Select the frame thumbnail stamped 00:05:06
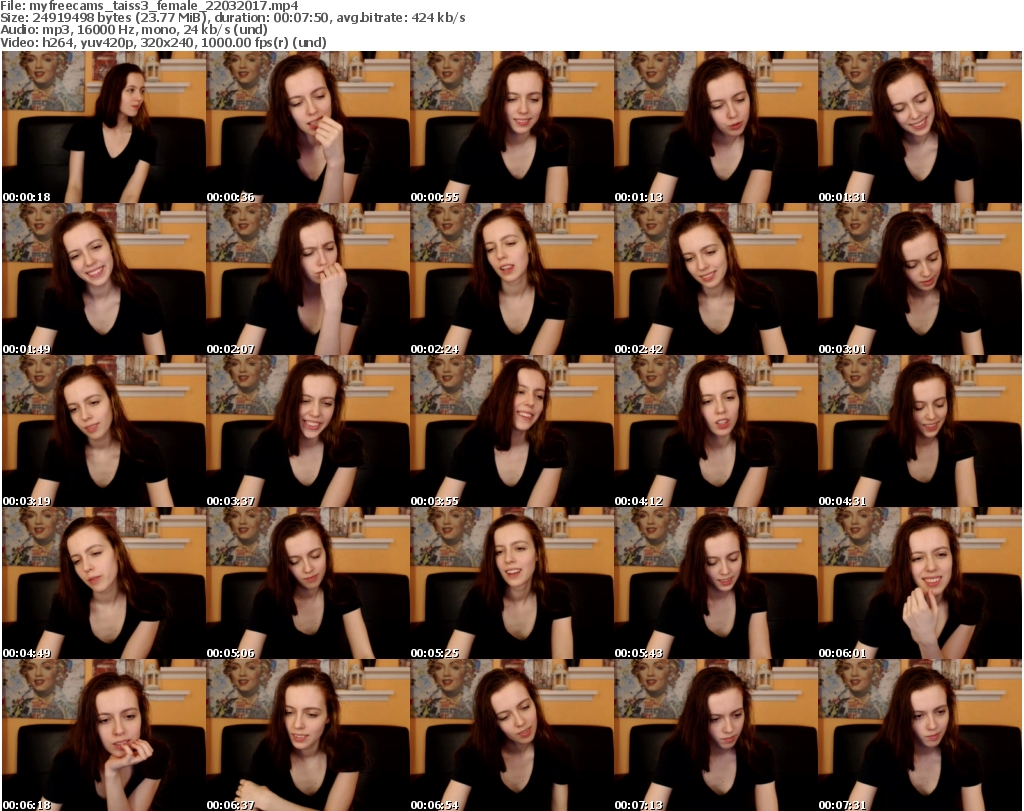 [308, 584]
